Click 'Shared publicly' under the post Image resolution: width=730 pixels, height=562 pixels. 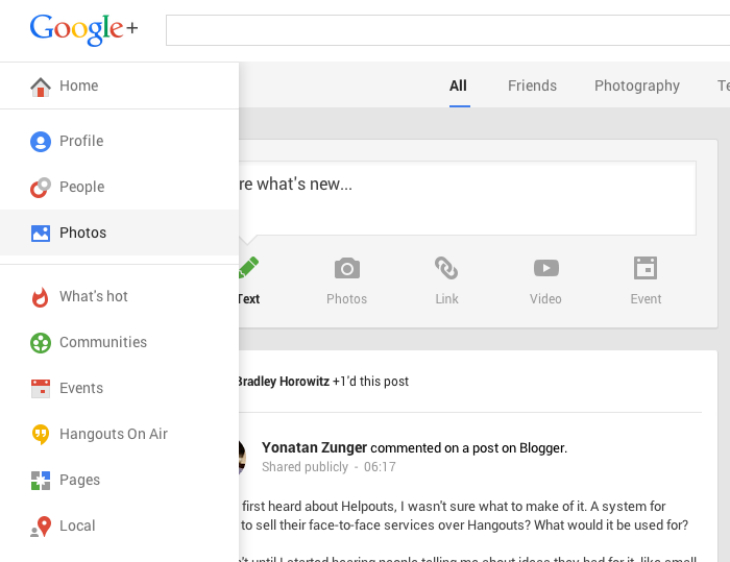point(305,467)
